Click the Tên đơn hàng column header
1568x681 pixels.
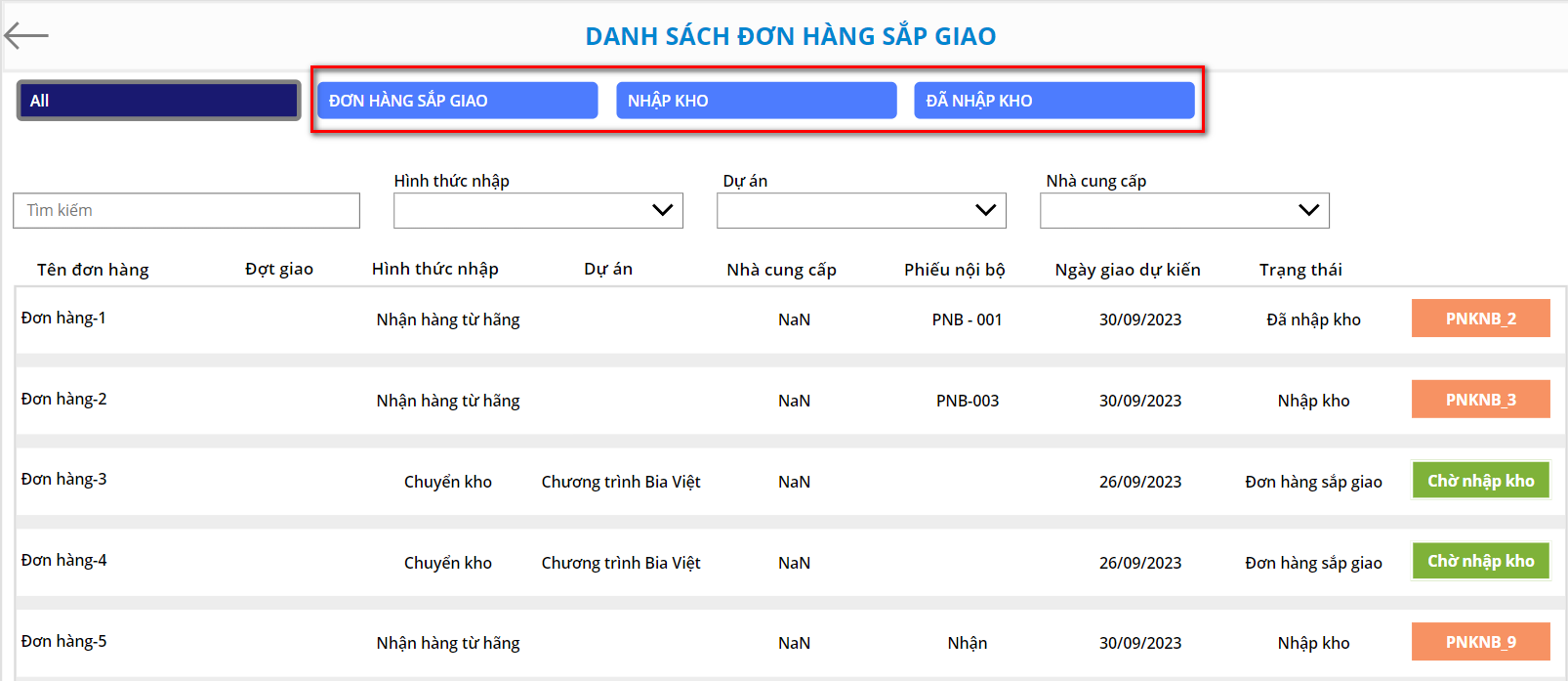point(93,270)
